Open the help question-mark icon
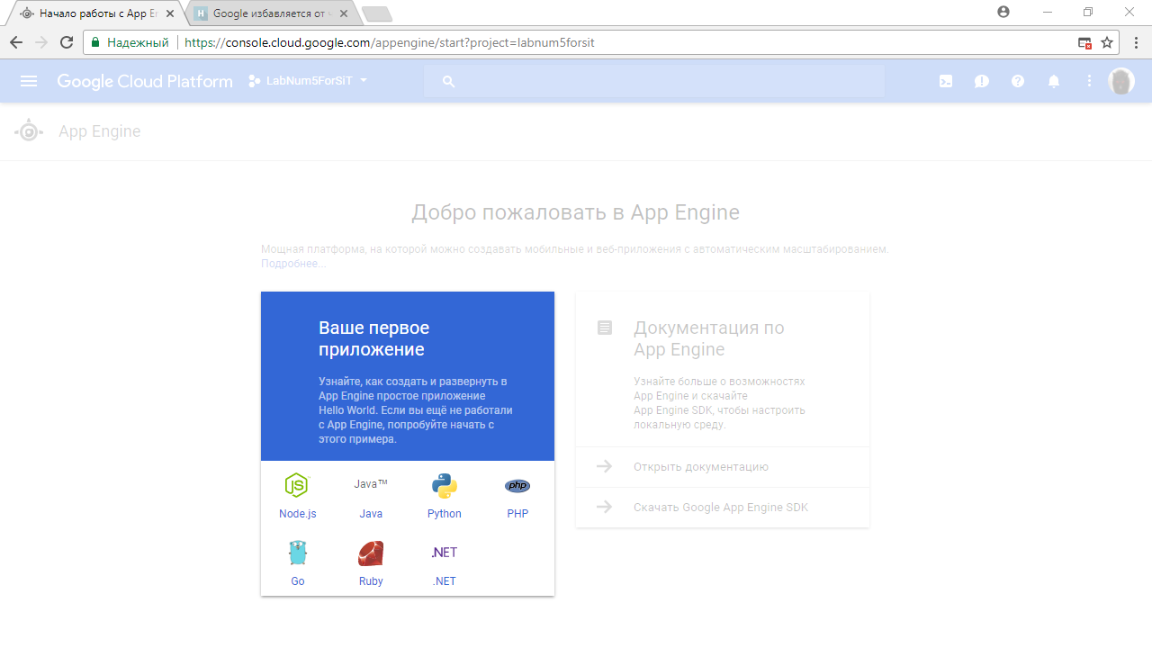 1018,82
